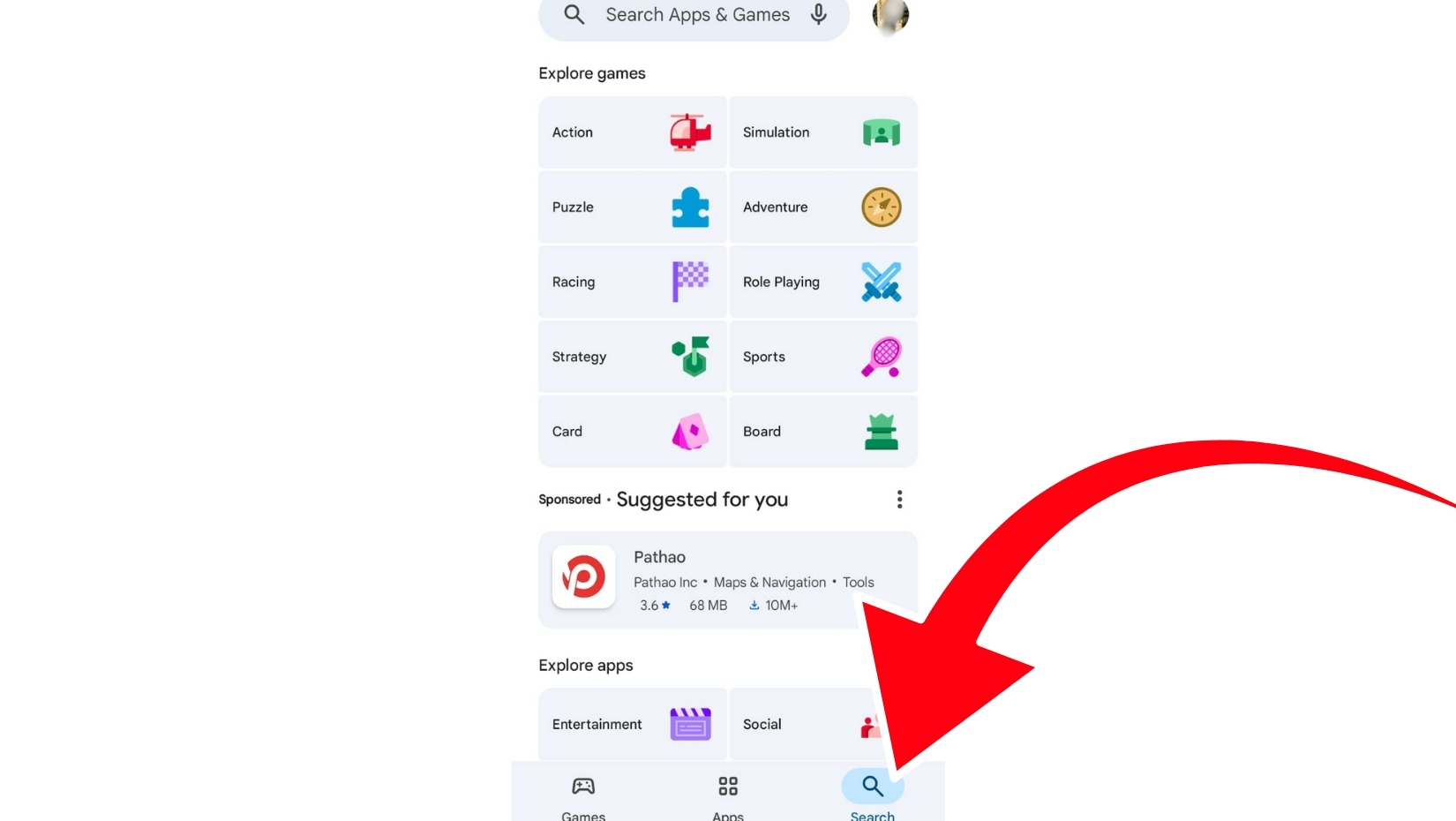Open Role Playing crossed swords icon
The height and width of the screenshot is (821, 1456).
pyautogui.click(x=882, y=282)
